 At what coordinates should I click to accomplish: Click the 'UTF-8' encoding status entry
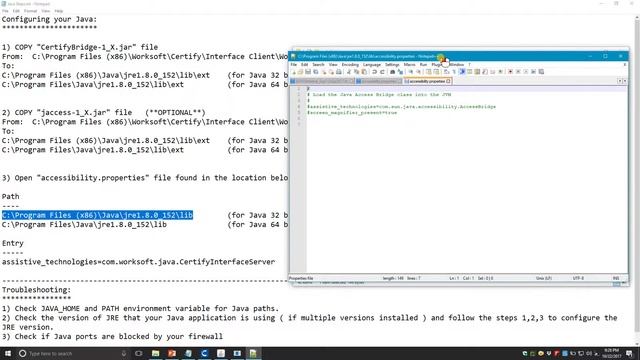(x=578, y=278)
